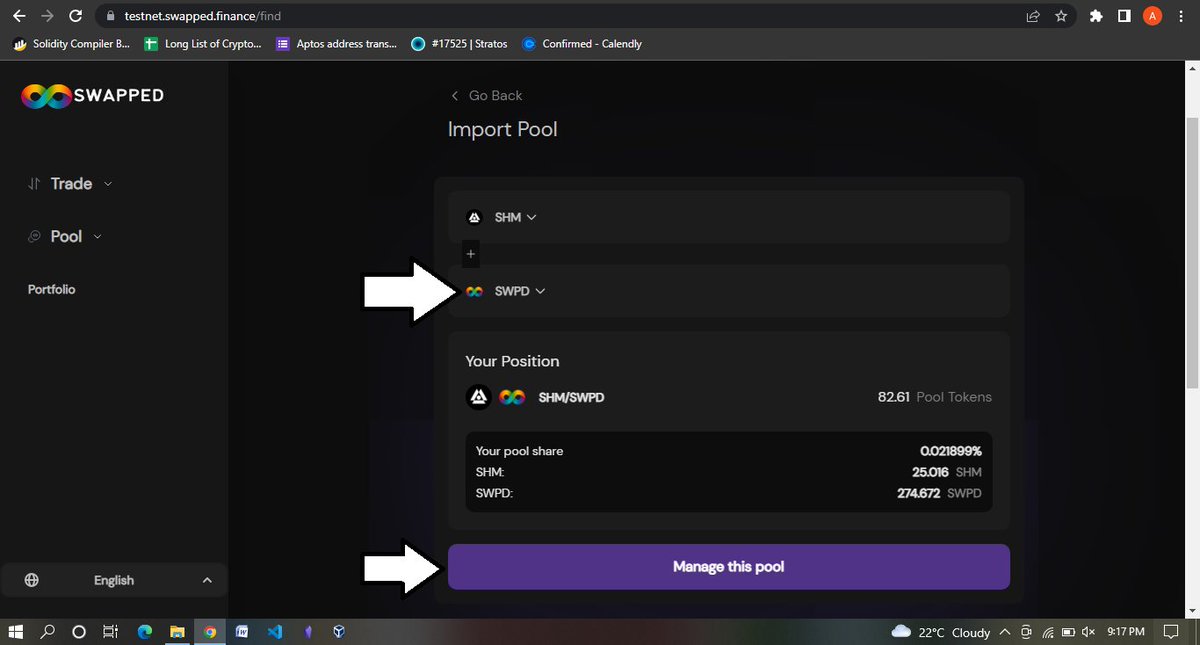Open the #17525 Stratos bookmark

(461, 44)
